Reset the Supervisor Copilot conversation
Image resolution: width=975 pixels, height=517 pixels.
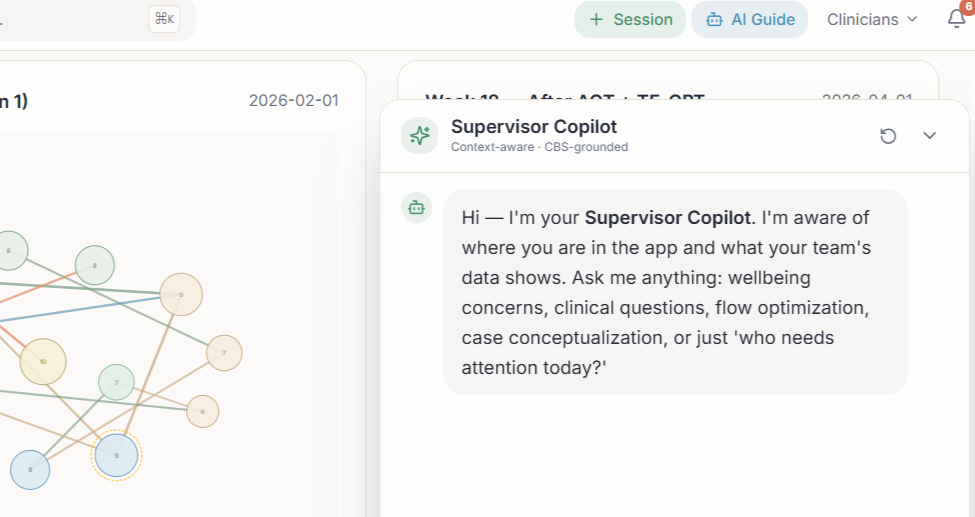click(x=888, y=135)
